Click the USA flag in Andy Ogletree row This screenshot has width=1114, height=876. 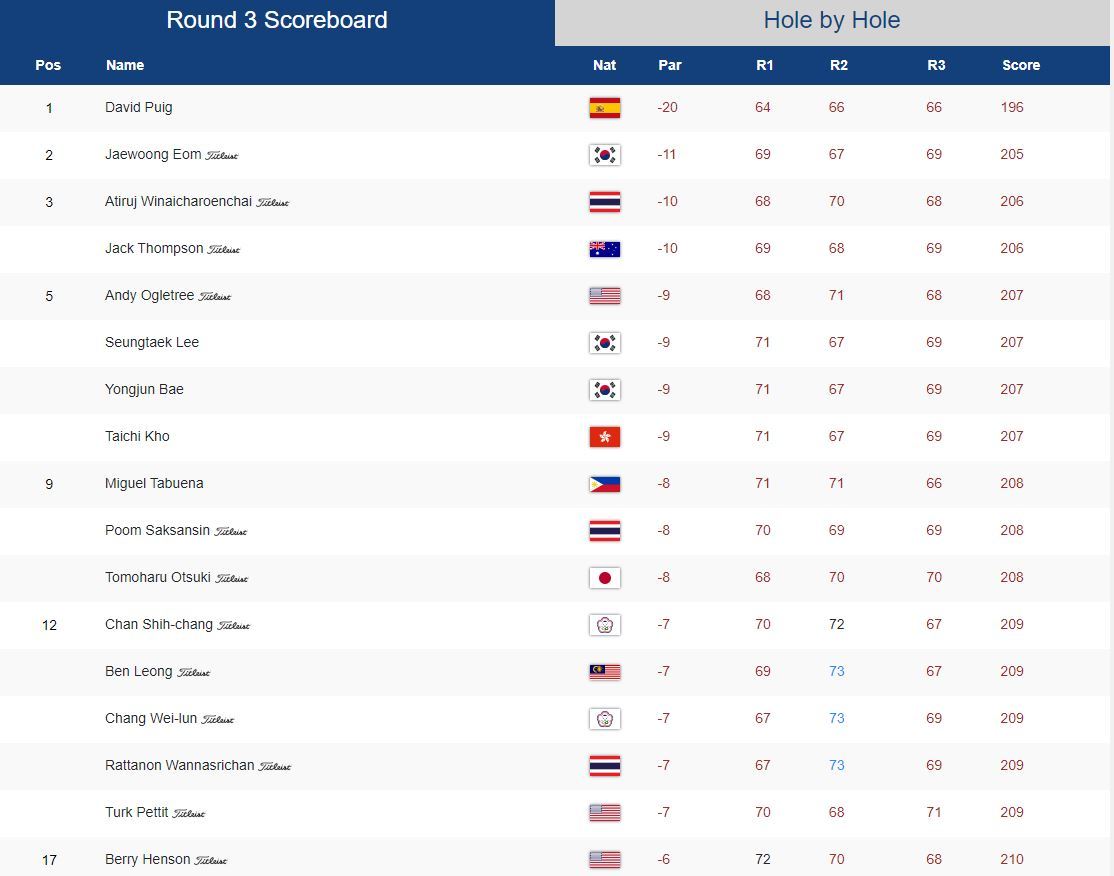[x=604, y=296]
